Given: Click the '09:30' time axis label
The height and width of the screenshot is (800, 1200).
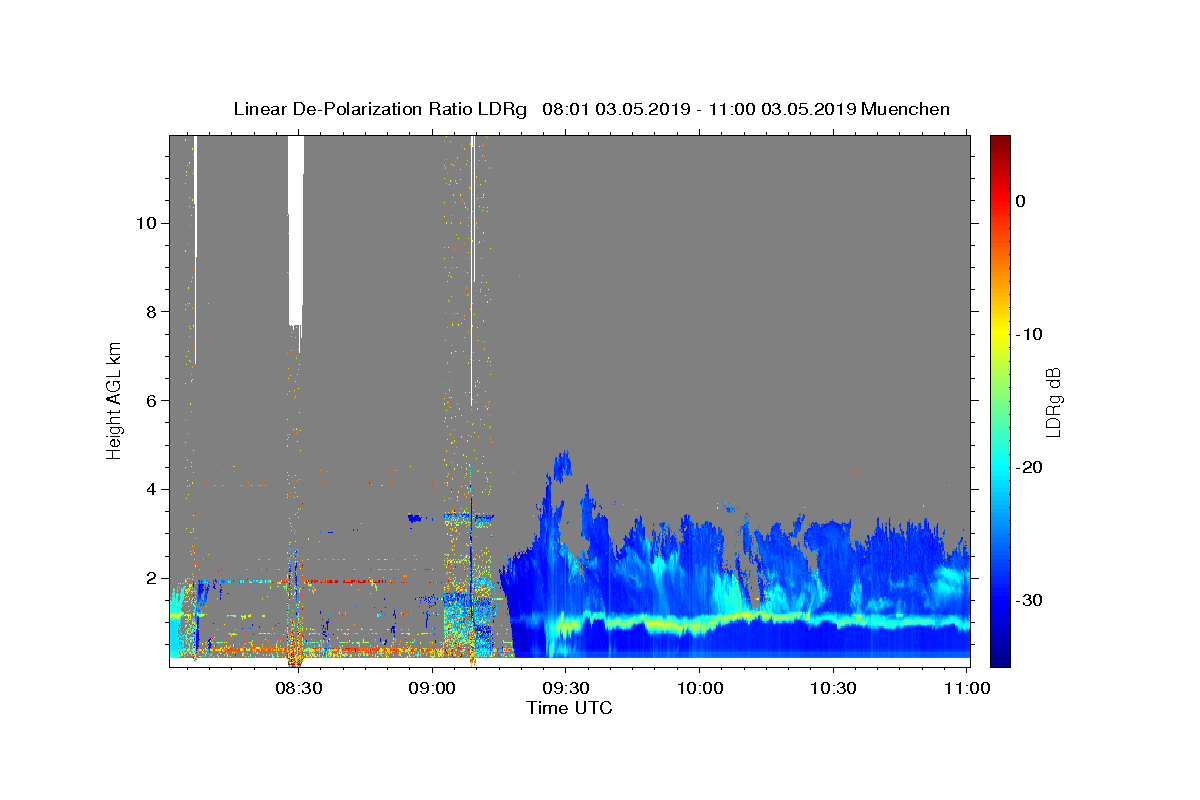Looking at the screenshot, I should click(566, 688).
